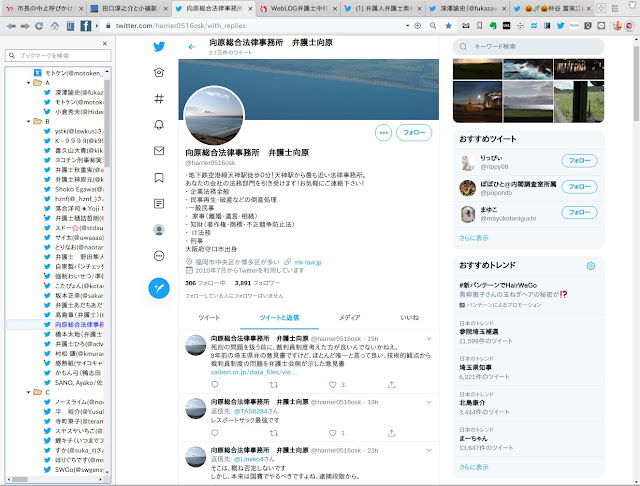Reload the page with refresh icon
This screenshot has height=486, width=640.
[39, 26]
